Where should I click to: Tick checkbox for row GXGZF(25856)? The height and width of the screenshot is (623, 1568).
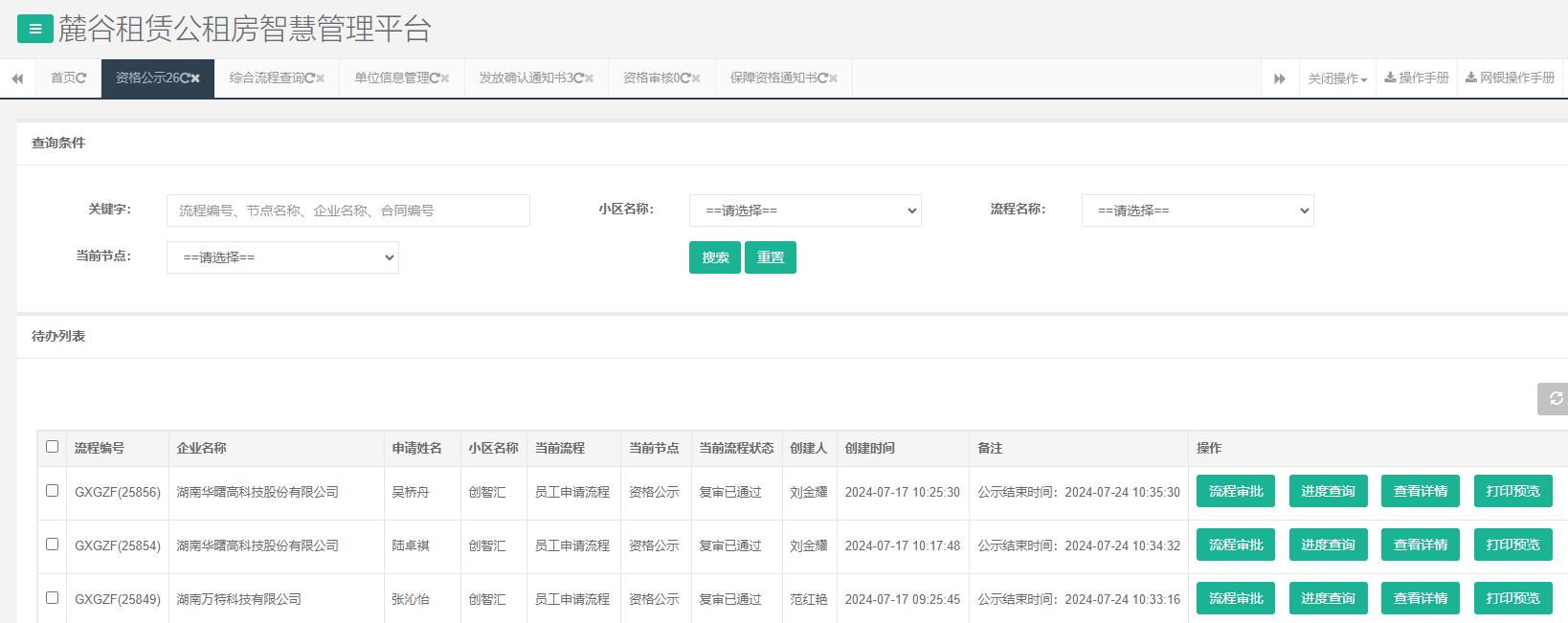tap(53, 491)
